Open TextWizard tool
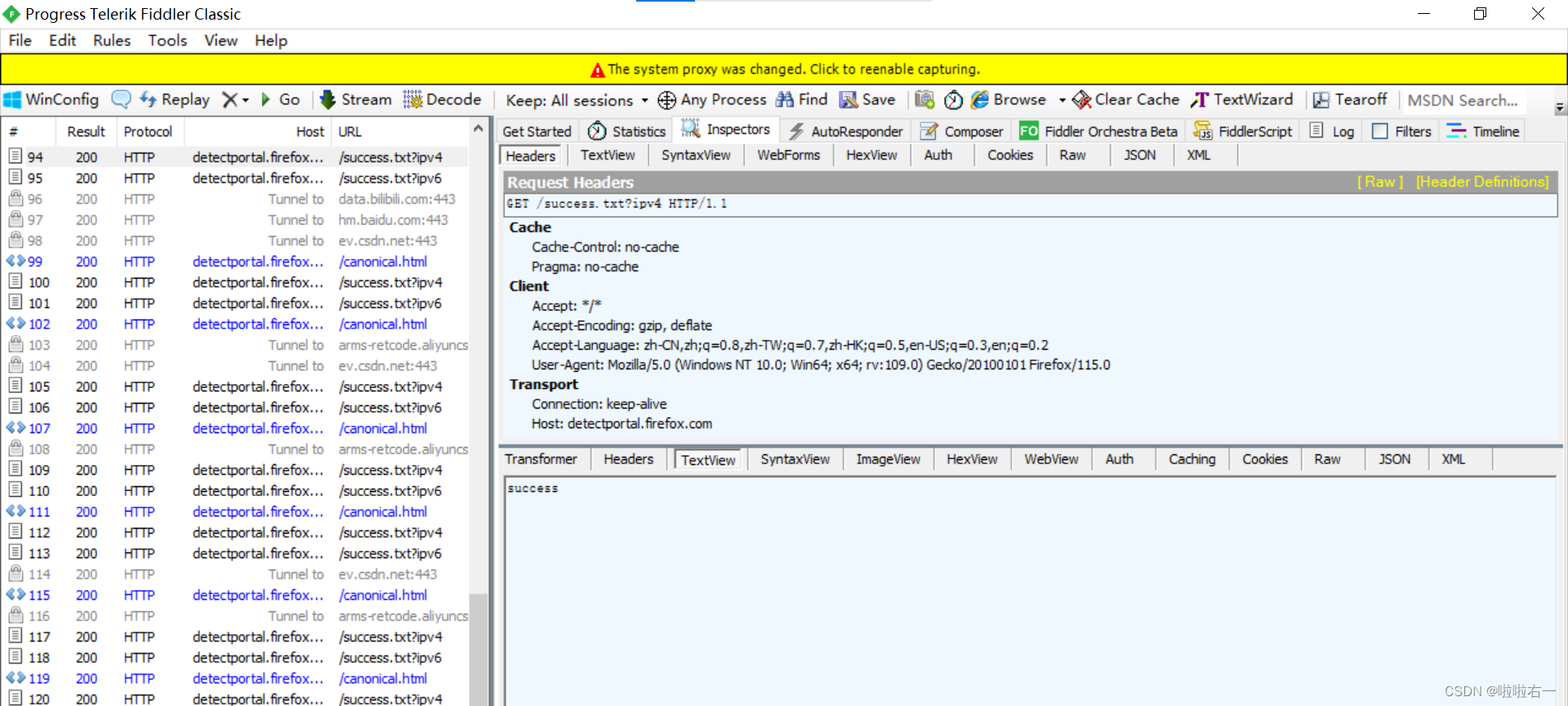 tap(1242, 100)
